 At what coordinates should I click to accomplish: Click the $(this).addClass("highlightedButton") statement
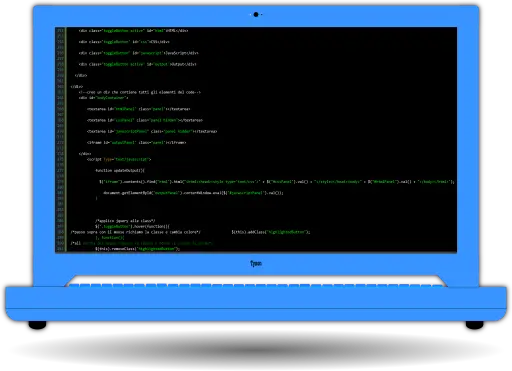coord(271,232)
